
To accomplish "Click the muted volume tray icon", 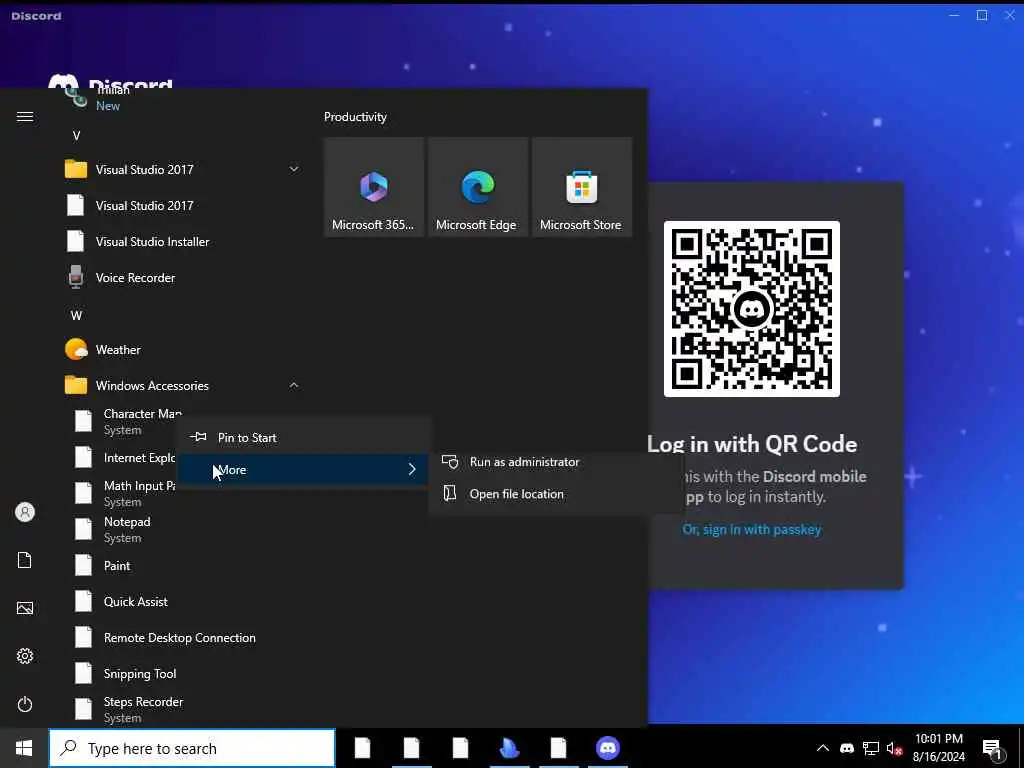I will [x=894, y=748].
